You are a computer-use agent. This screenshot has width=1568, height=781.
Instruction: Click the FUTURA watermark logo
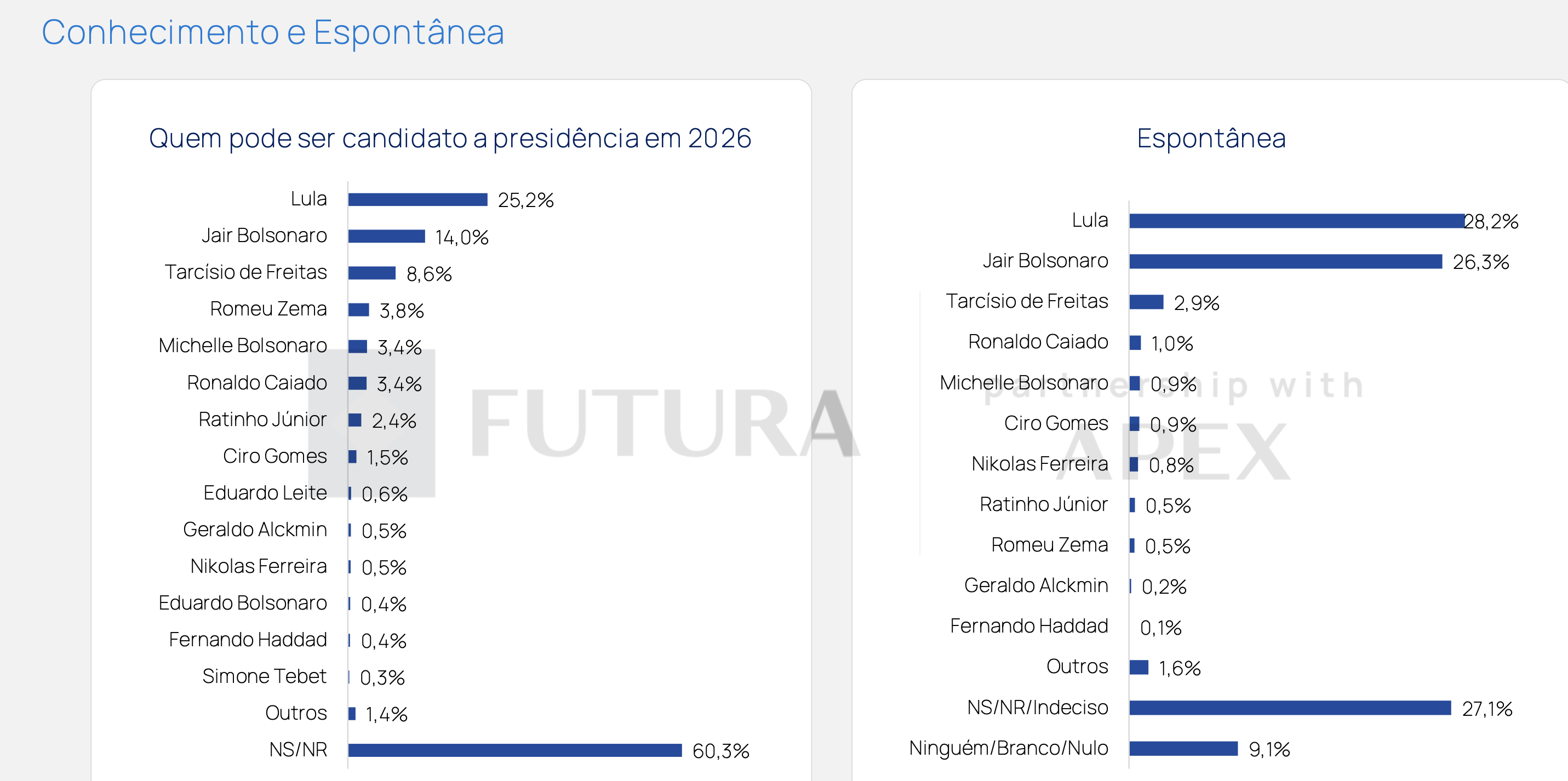pos(663,423)
